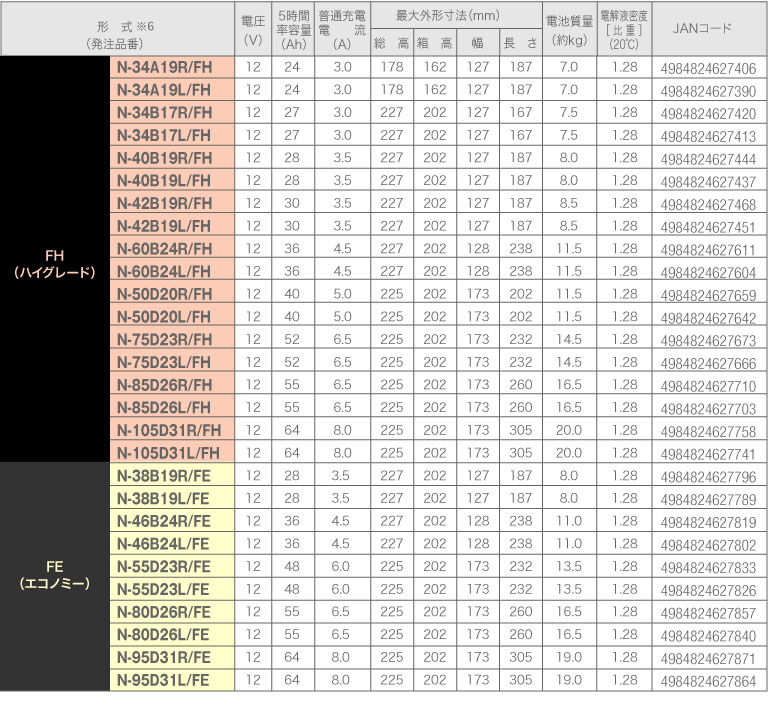Click the 5時間率容量 (Ah) header
This screenshot has height=714, width=769.
click(291, 29)
